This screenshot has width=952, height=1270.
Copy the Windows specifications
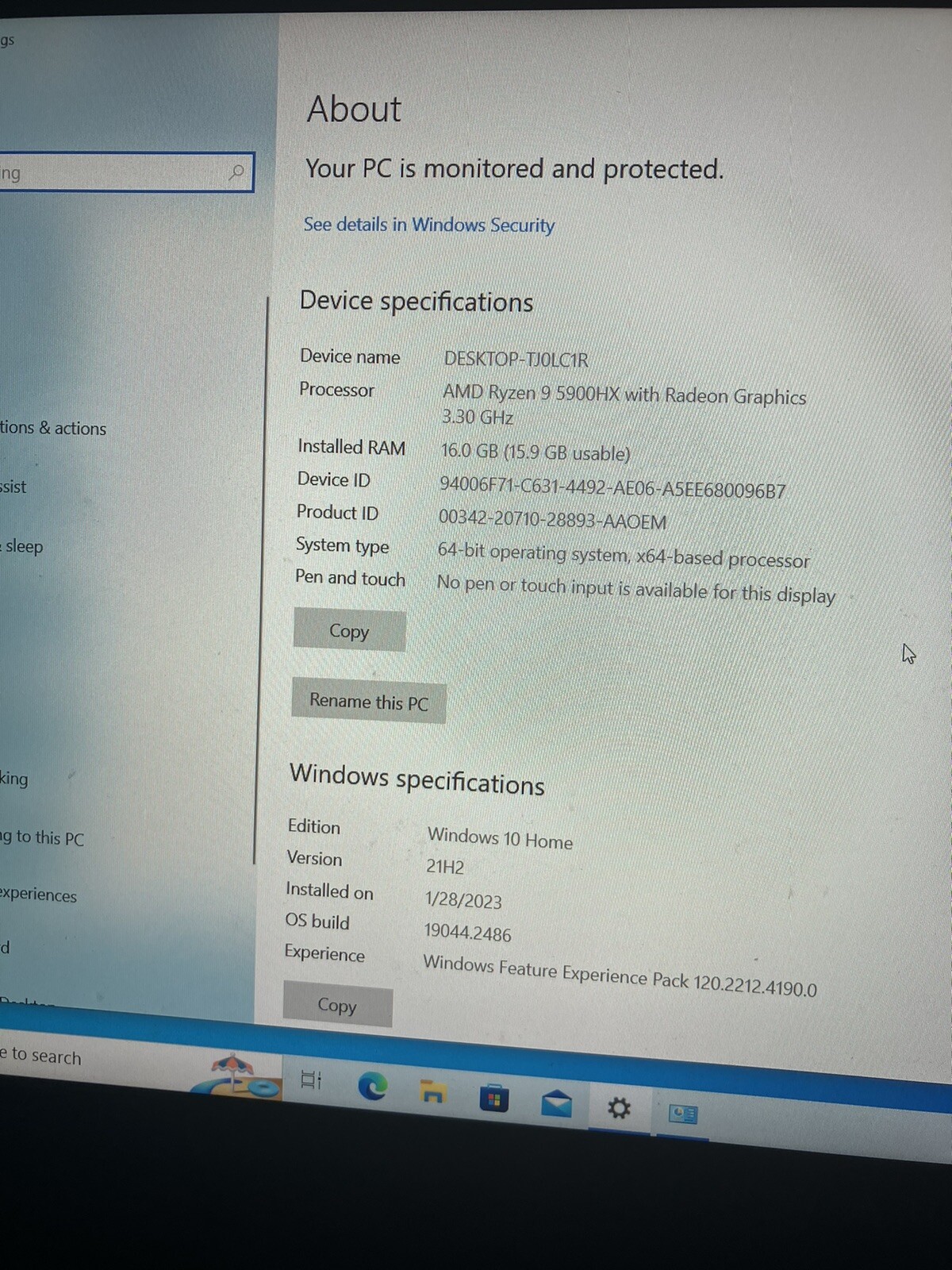tap(337, 1005)
